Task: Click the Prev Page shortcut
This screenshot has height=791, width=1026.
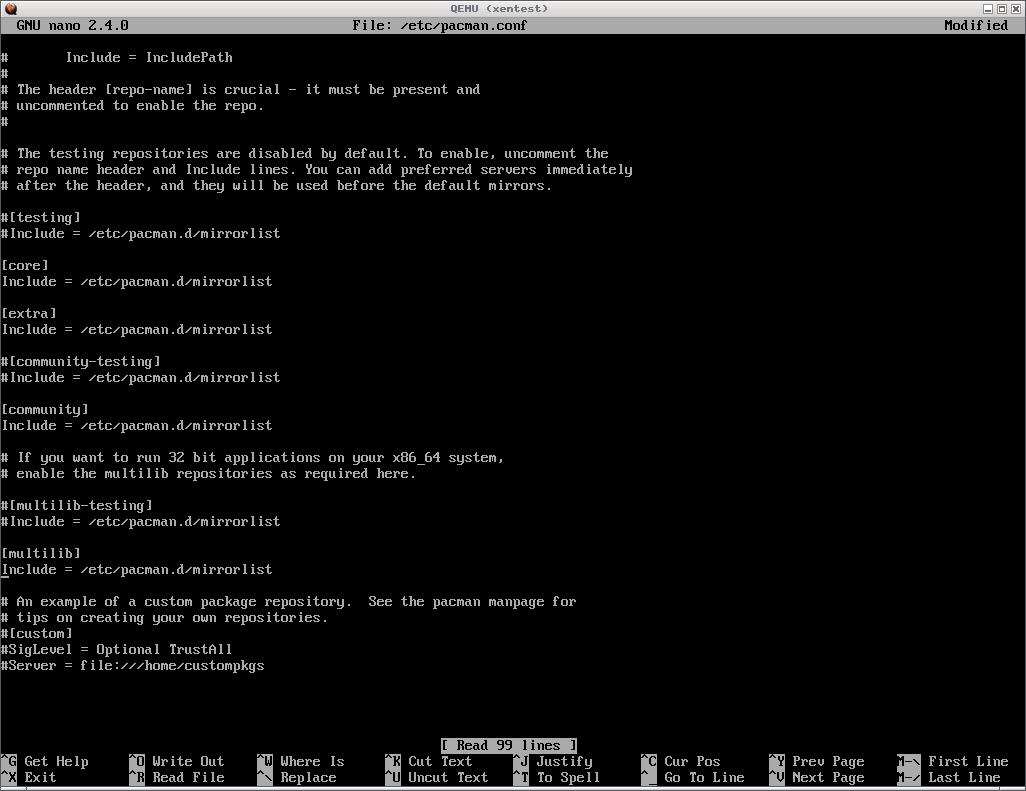Action: (x=828, y=761)
